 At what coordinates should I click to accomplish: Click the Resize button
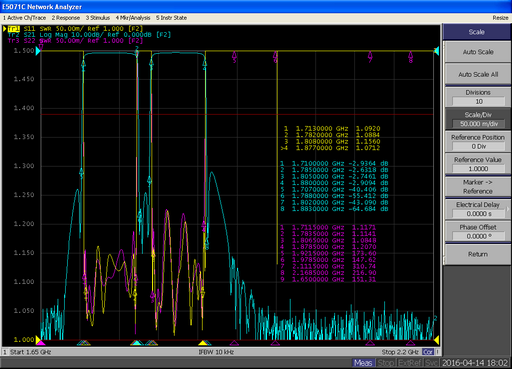(x=500, y=18)
